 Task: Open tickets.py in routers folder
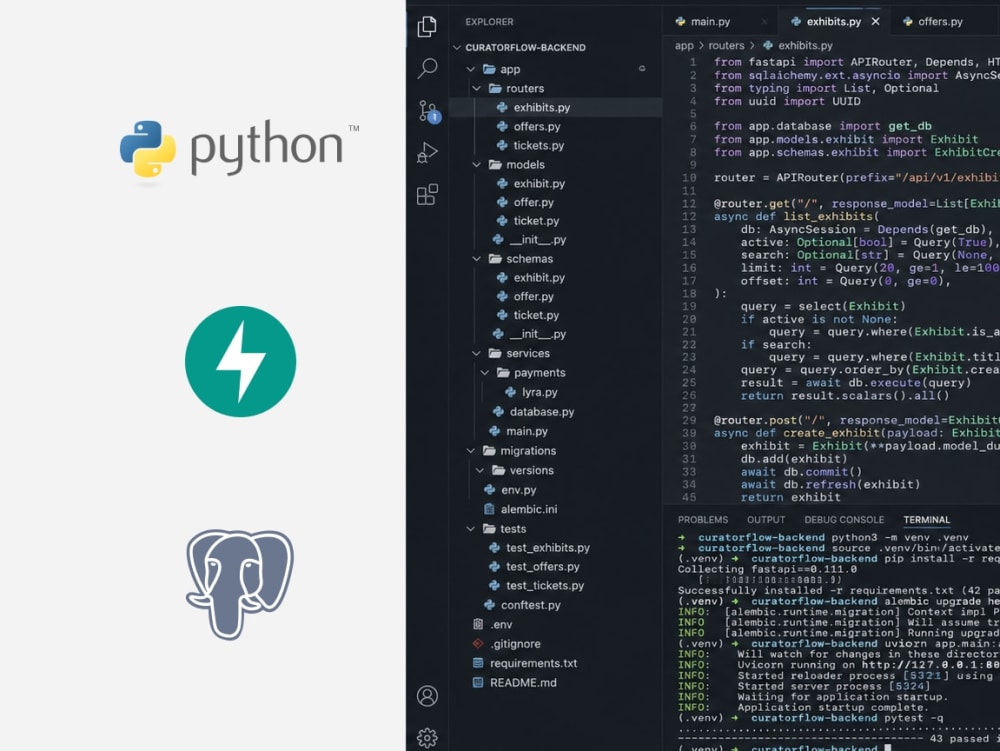point(539,146)
